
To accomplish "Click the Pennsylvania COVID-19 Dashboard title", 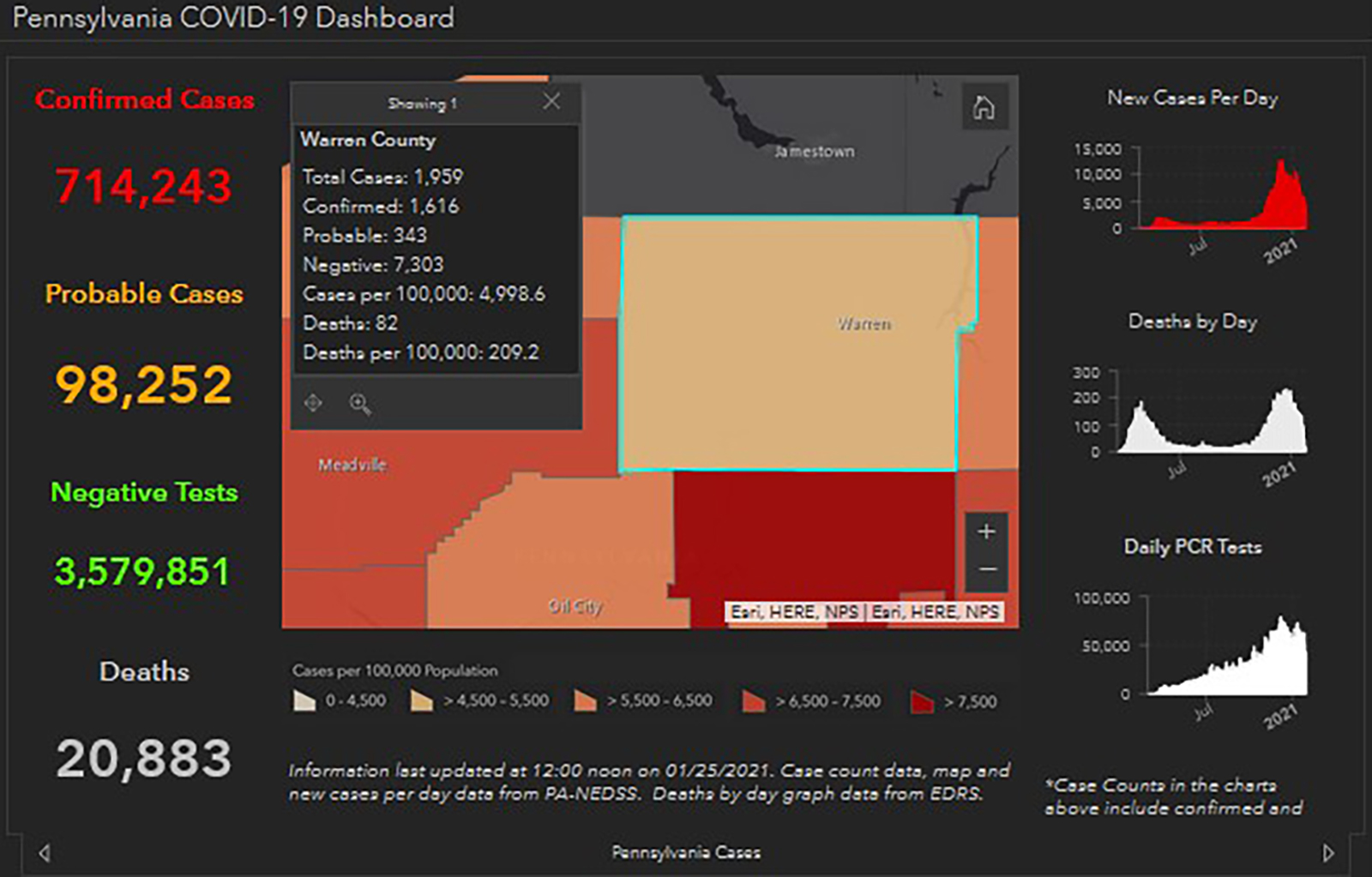I will [x=233, y=18].
